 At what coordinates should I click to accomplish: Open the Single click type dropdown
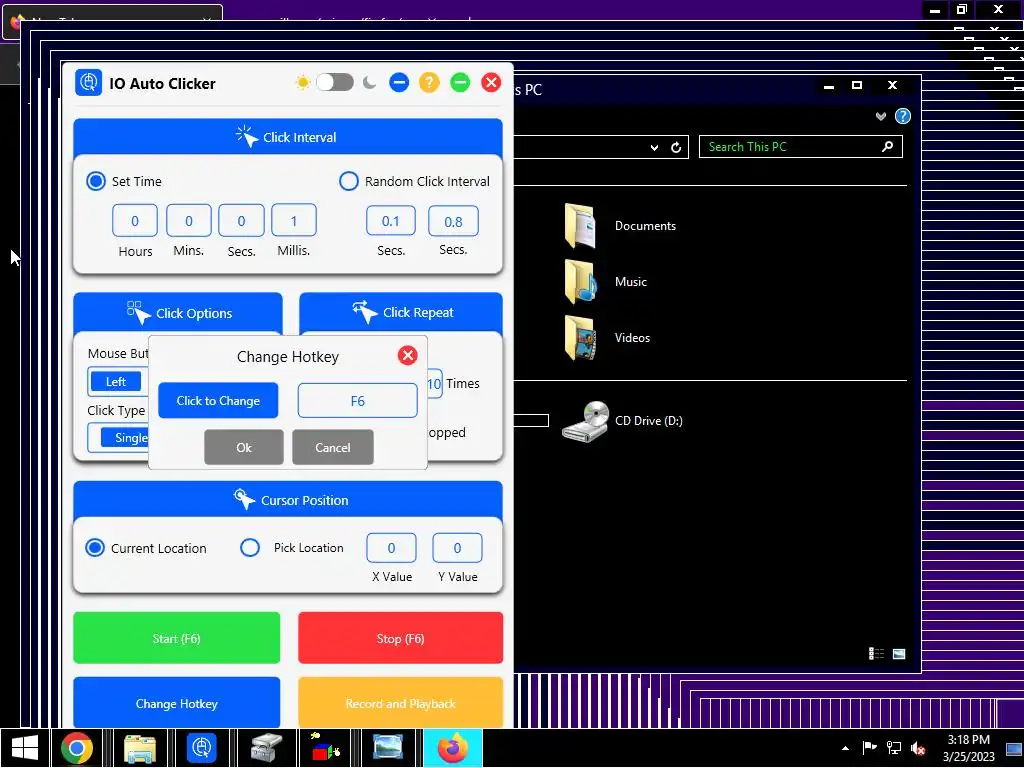pos(119,438)
